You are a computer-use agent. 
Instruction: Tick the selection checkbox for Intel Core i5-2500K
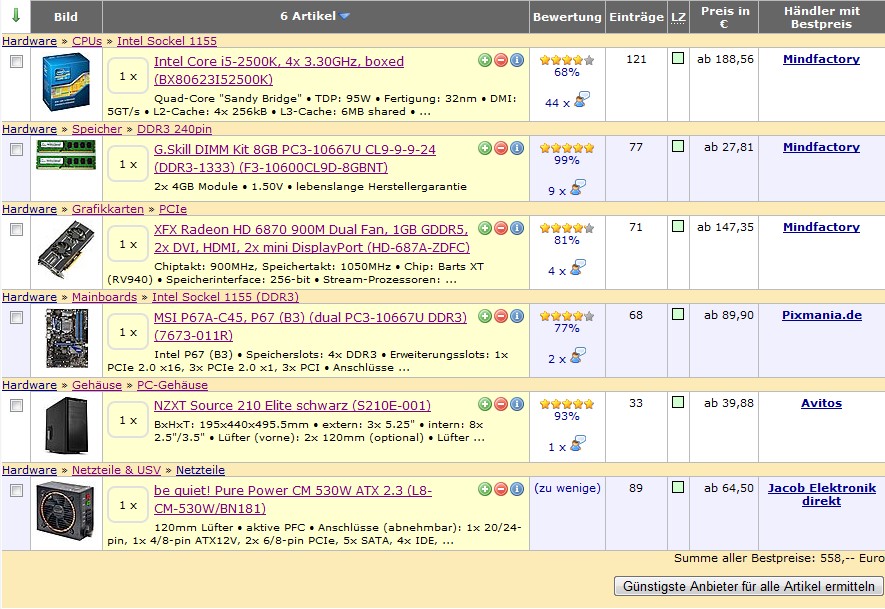16,61
